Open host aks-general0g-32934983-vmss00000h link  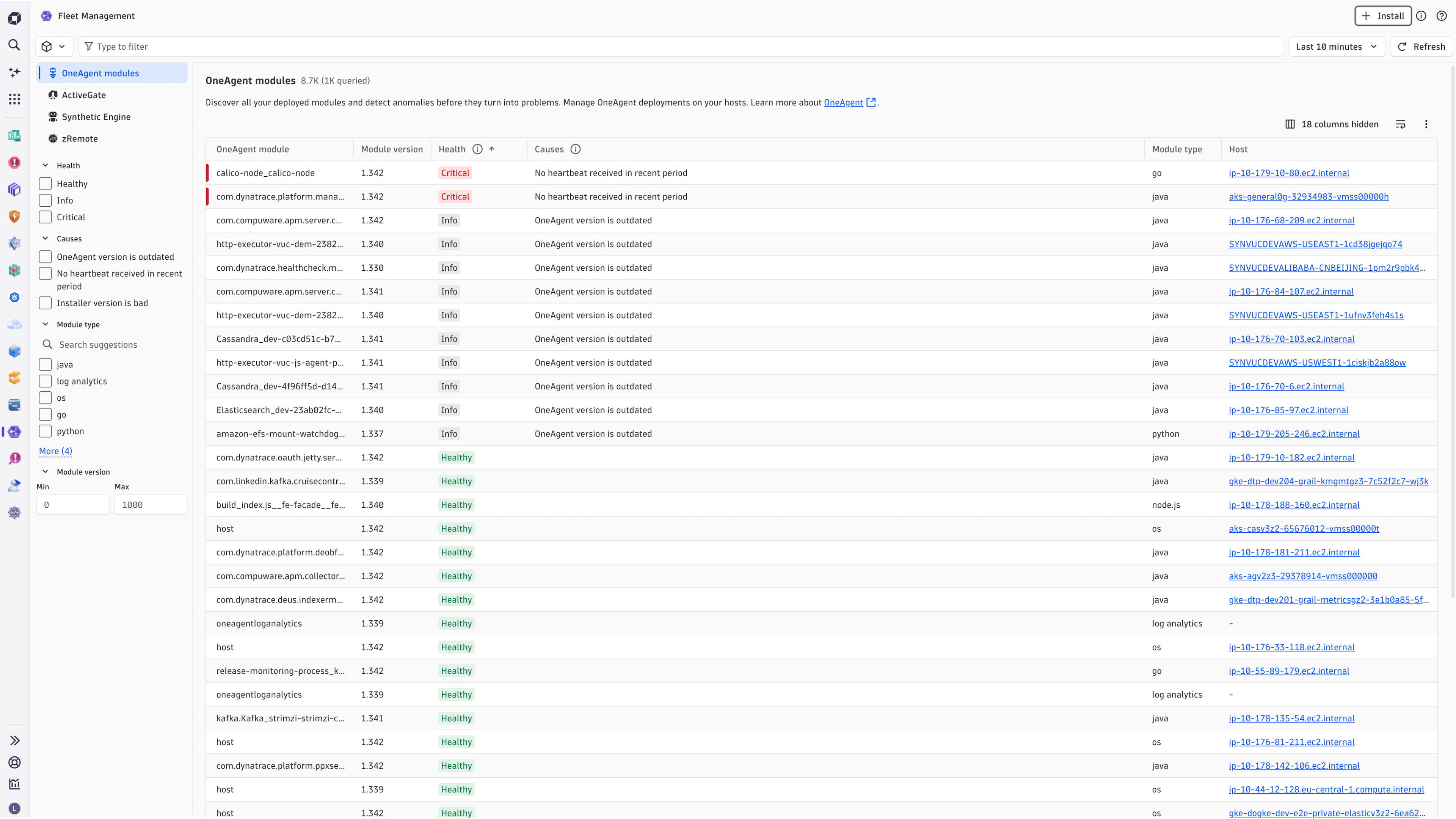[1309, 197]
